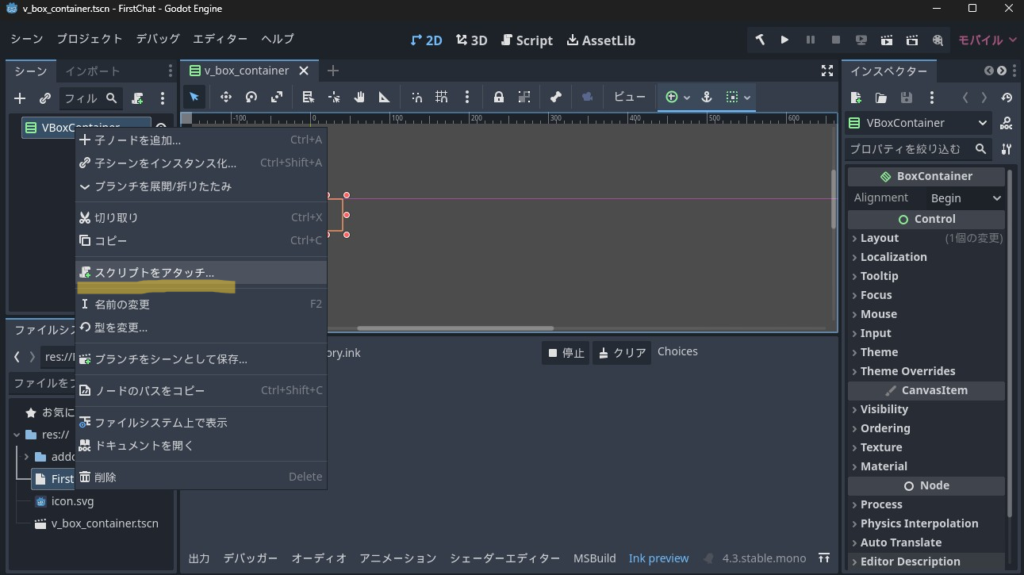Select the Select Mode arrow tool

pyautogui.click(x=194, y=97)
